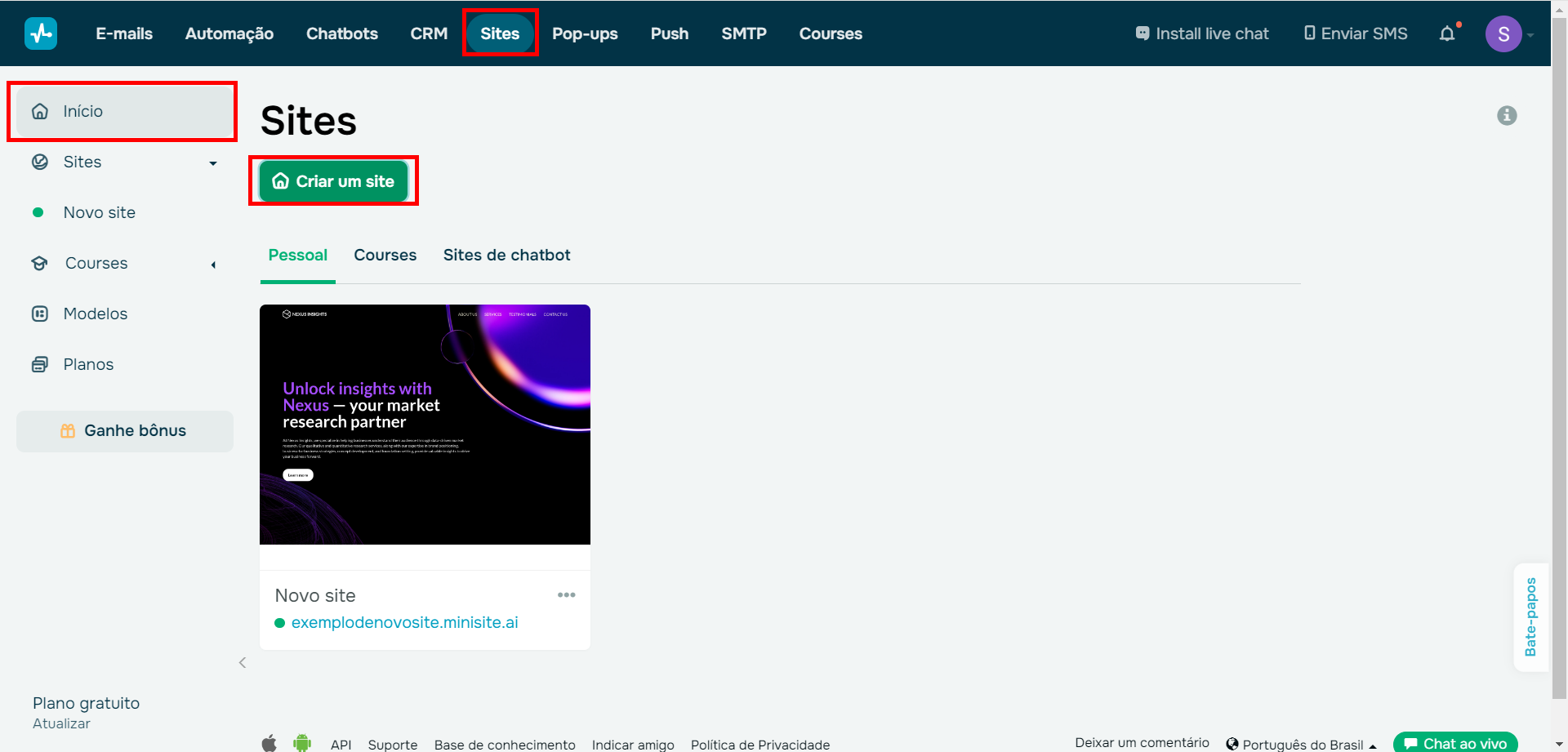Viewport: 1568px width, 752px height.
Task: Start a Chat ao vivo session
Action: [1455, 743]
